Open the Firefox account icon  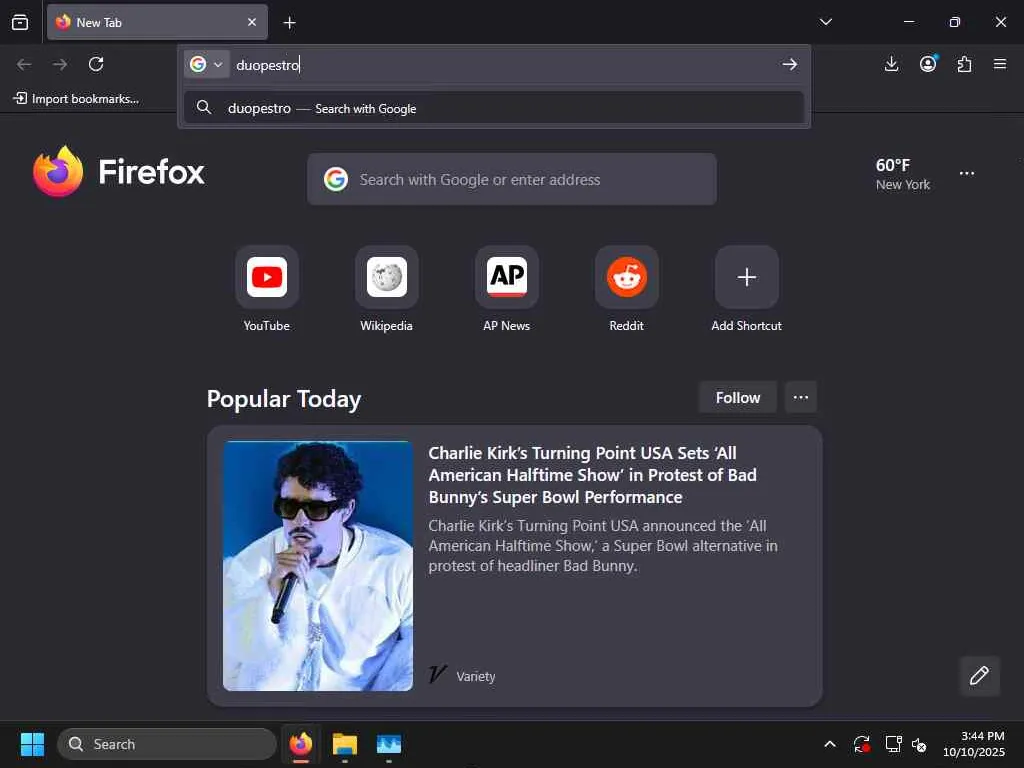click(x=928, y=64)
